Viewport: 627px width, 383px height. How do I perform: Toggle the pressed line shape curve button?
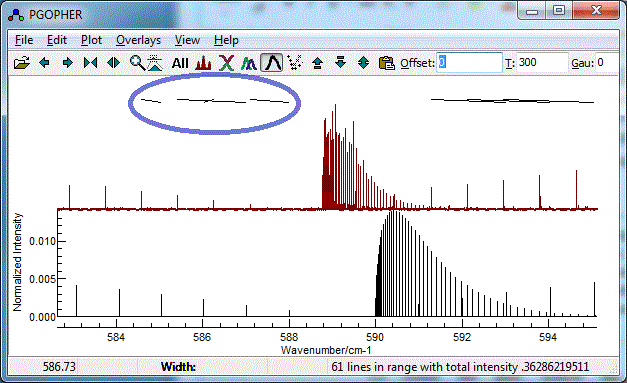click(272, 63)
